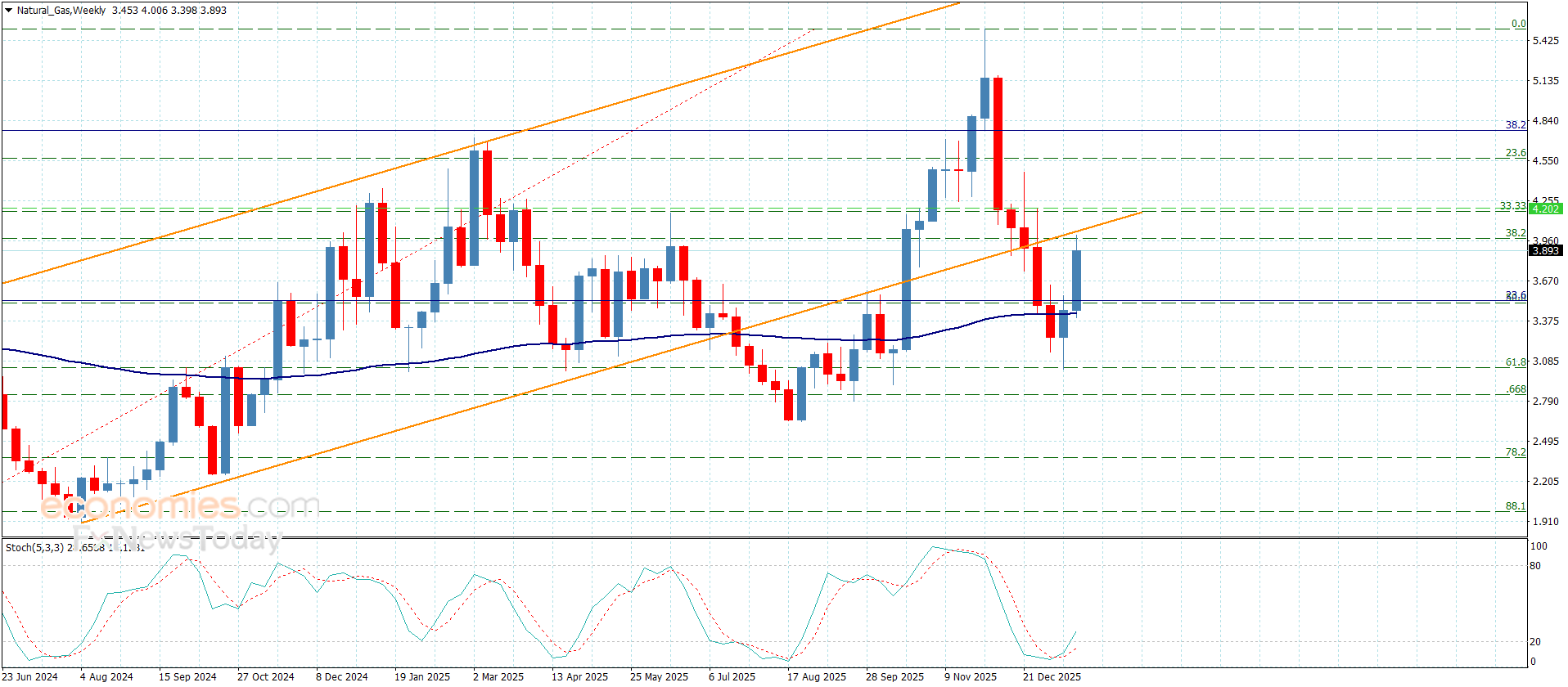
Task: Click the 9 Nov 2025 date label
Action: pyautogui.click(x=971, y=677)
